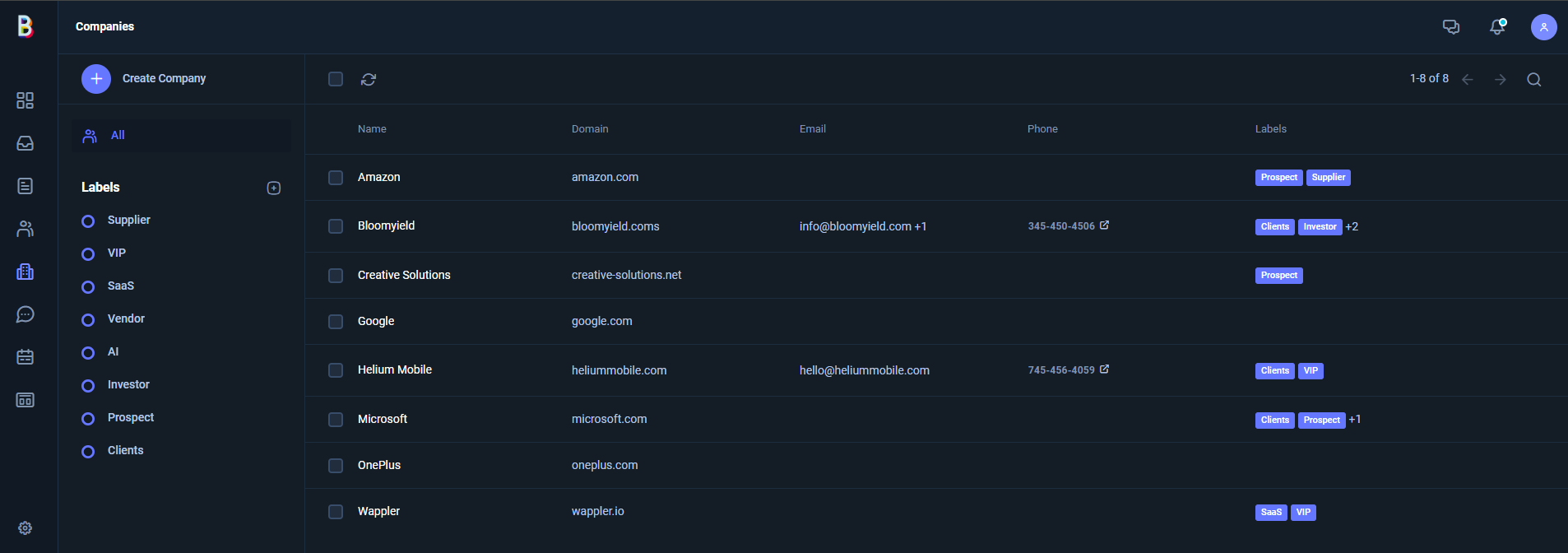Select the All companies filter

tap(181, 136)
